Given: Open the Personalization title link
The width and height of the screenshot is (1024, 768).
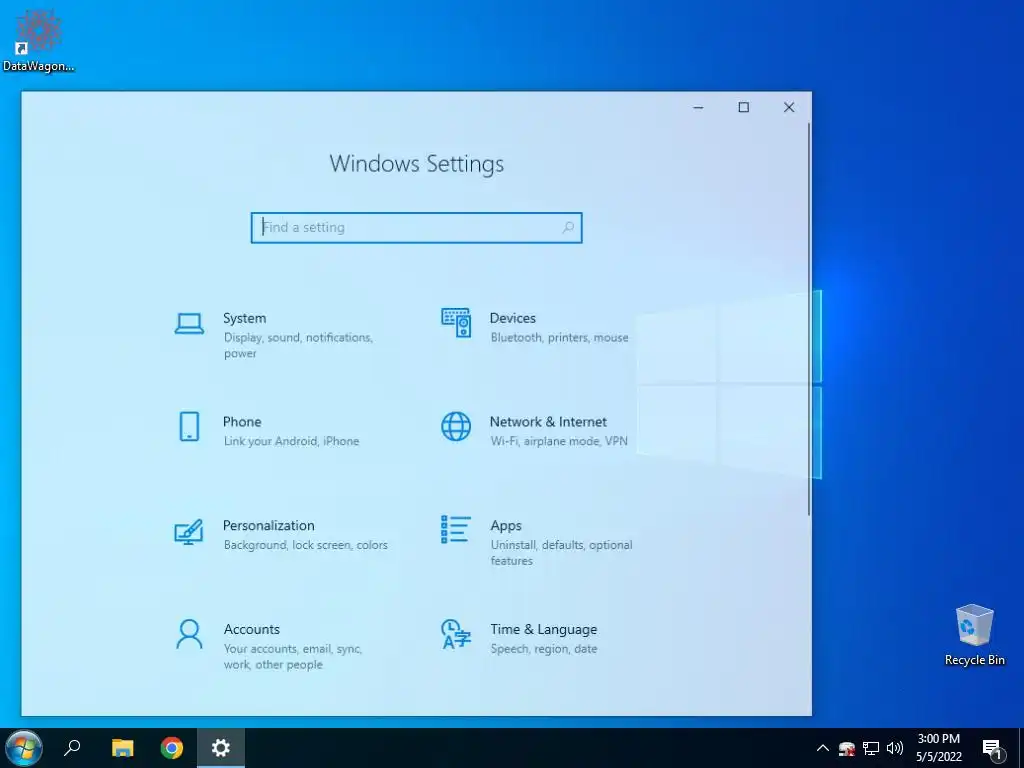Looking at the screenshot, I should click(268, 526).
